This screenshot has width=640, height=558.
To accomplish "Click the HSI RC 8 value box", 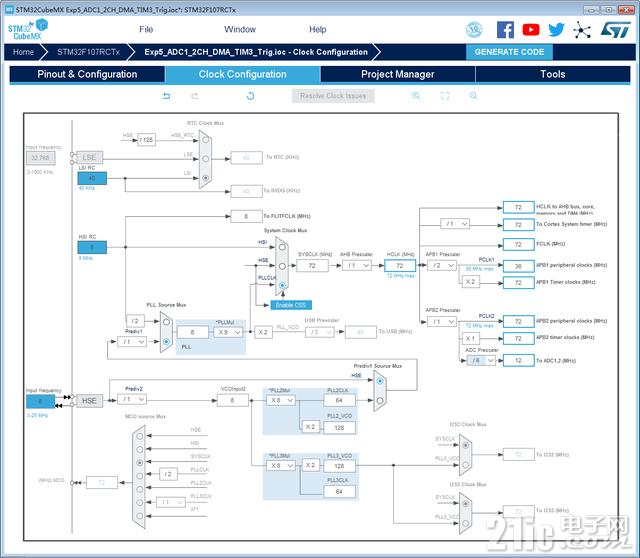I will (x=92, y=247).
